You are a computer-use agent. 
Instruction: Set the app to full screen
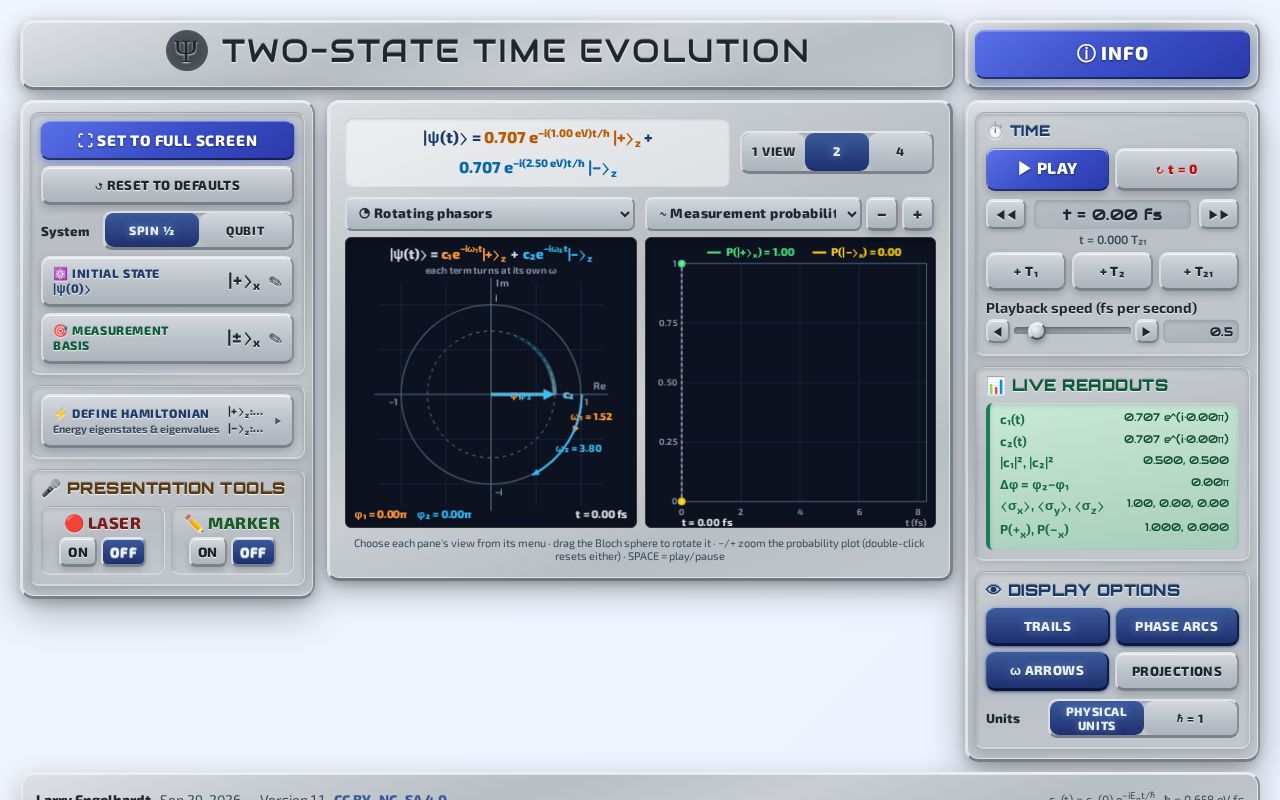(x=167, y=140)
